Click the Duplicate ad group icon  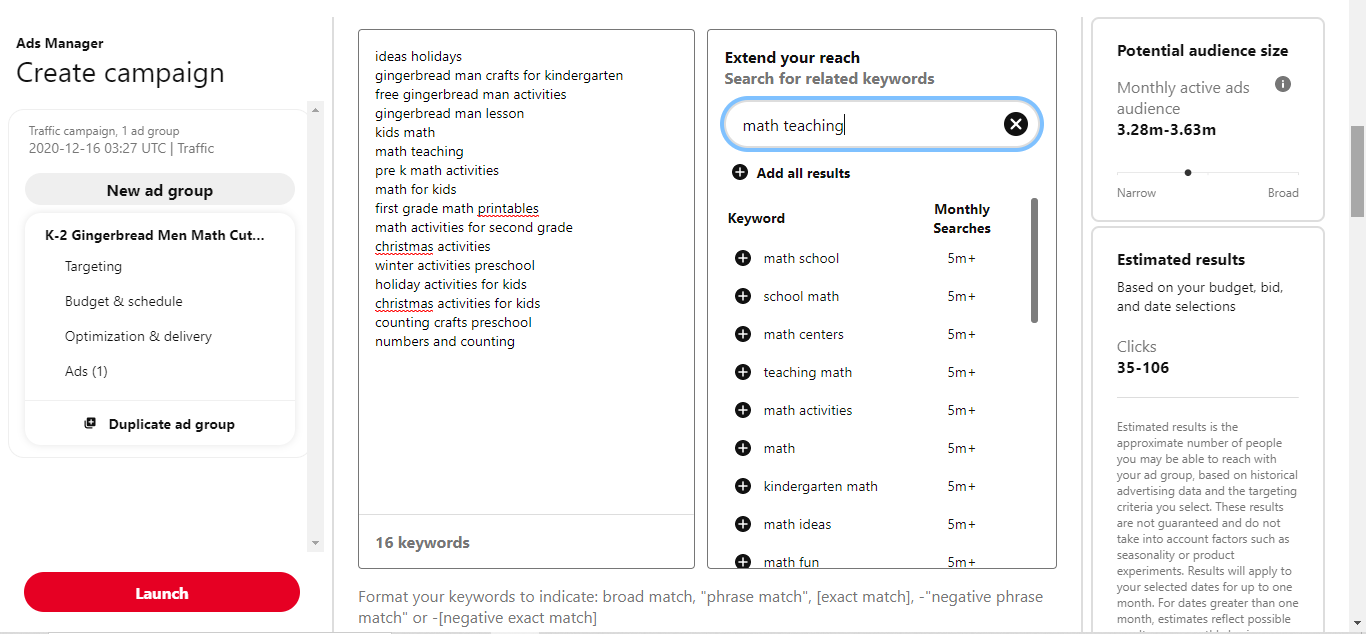90,424
